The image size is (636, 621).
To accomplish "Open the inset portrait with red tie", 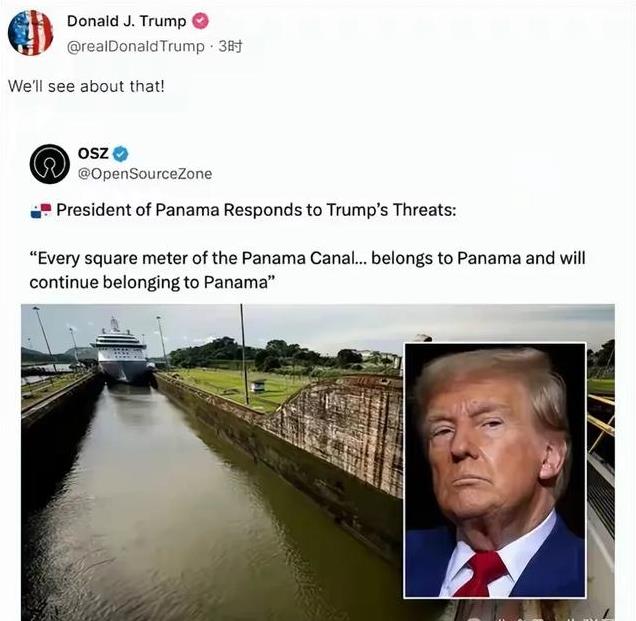I will 495,471.
